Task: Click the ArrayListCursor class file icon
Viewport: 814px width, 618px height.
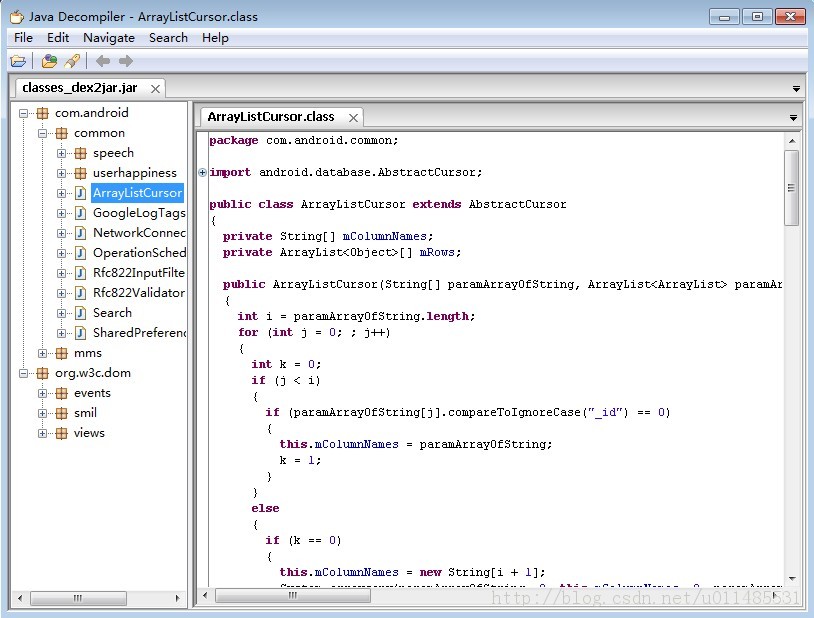Action: tap(80, 193)
